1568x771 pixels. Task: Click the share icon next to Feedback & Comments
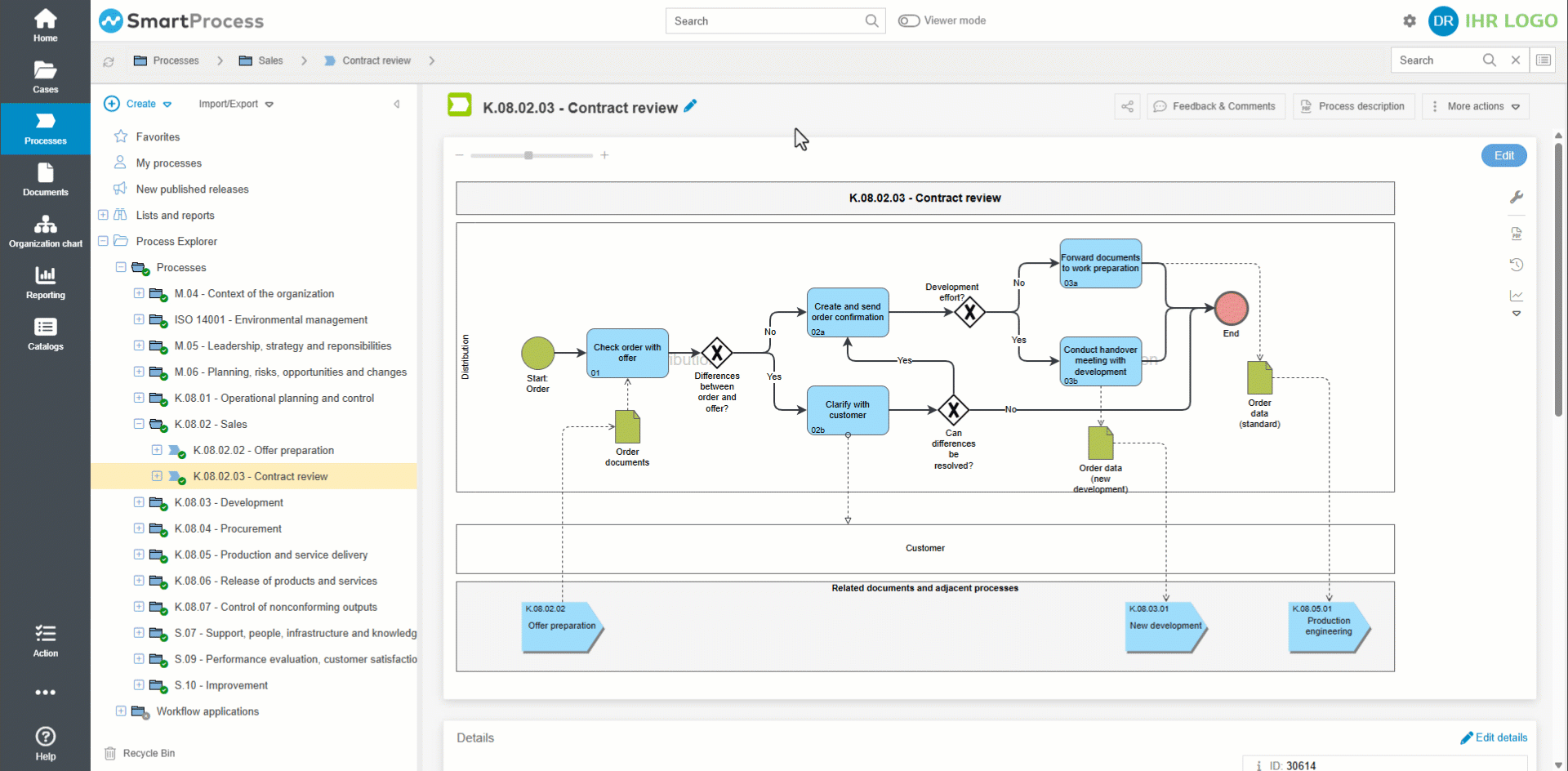(1127, 107)
